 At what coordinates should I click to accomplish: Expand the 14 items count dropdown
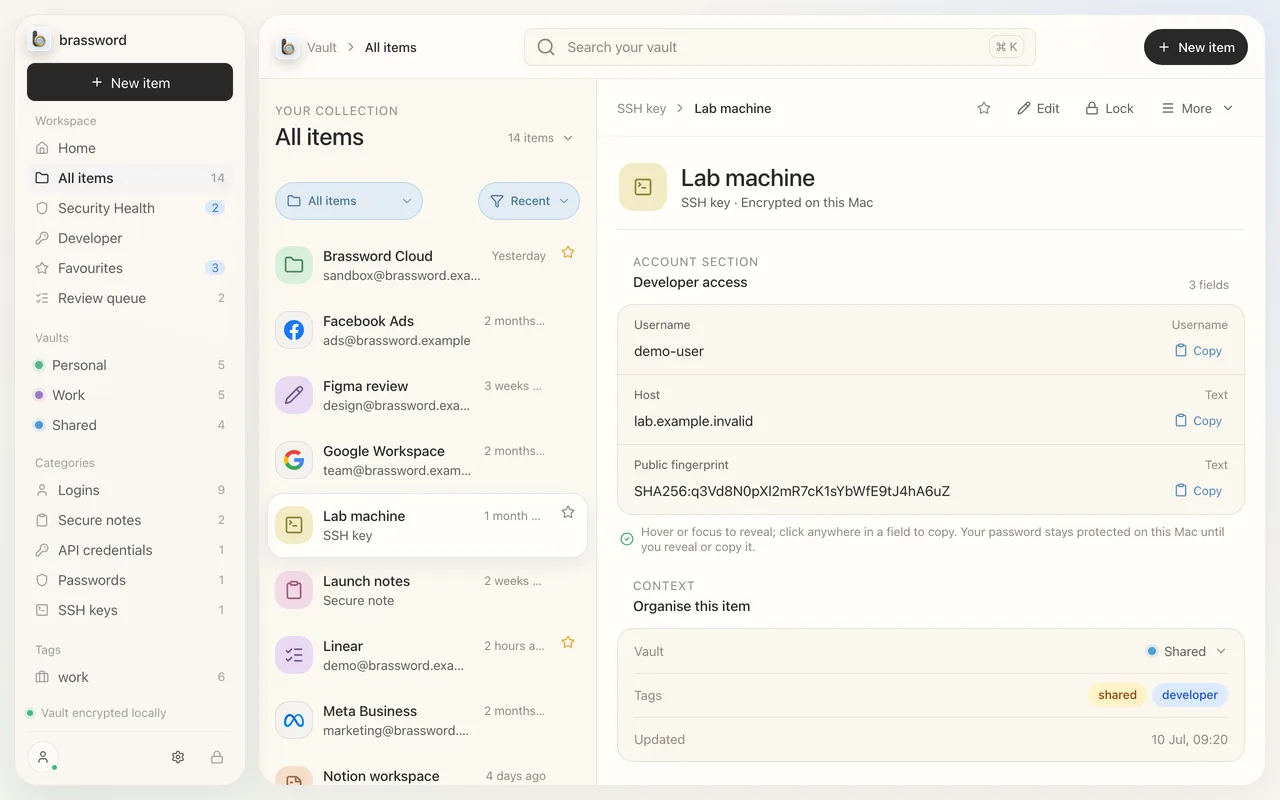[x=540, y=138]
